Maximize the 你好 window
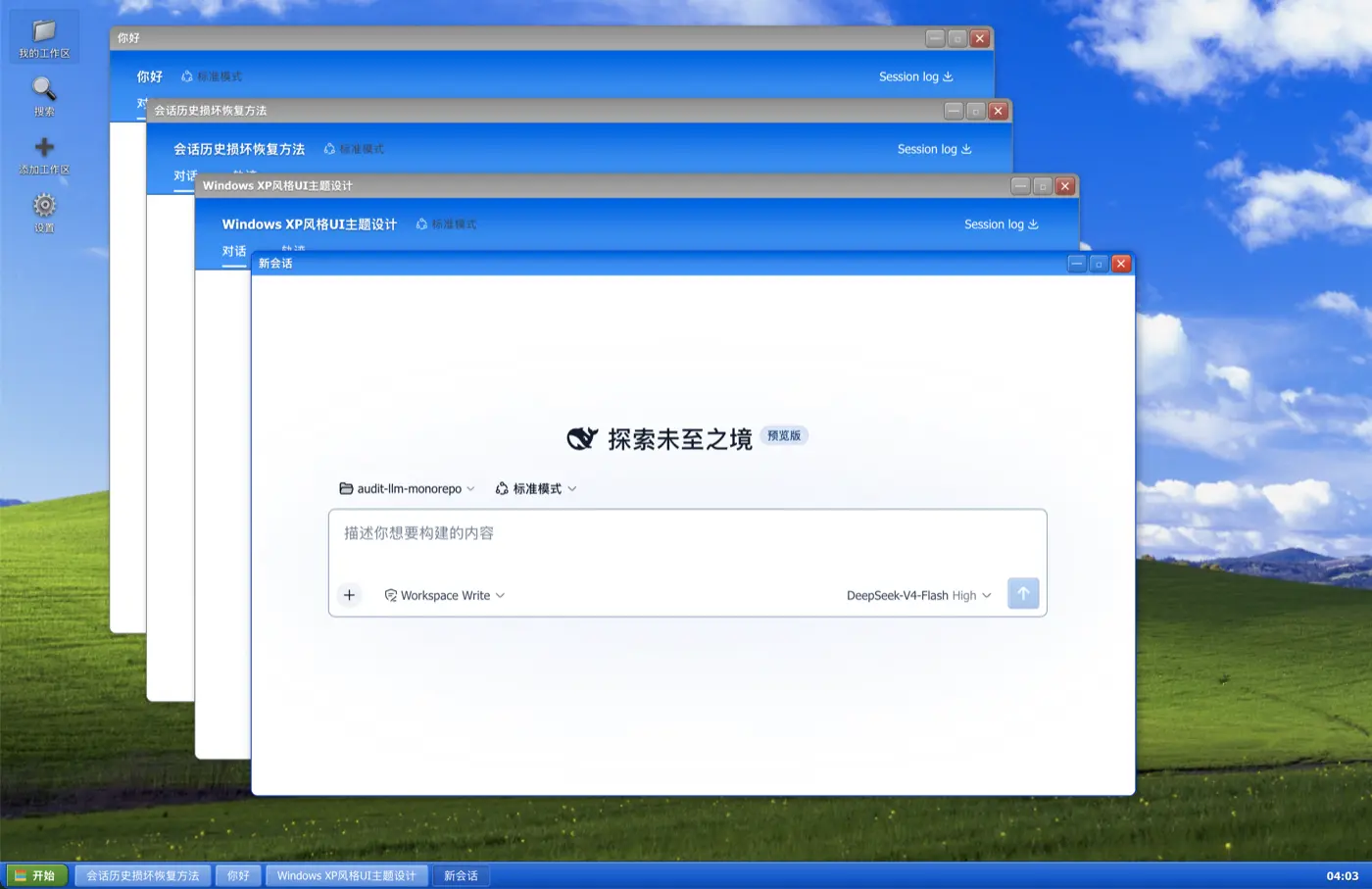 (957, 38)
